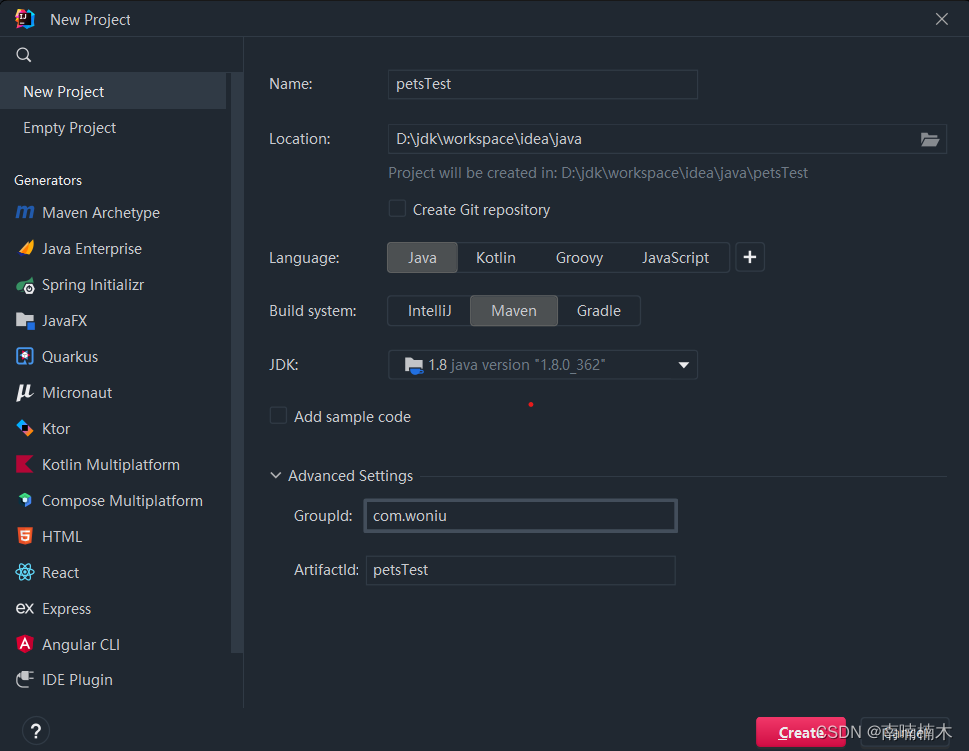
Task: Choose Java as the language
Action: 422,257
